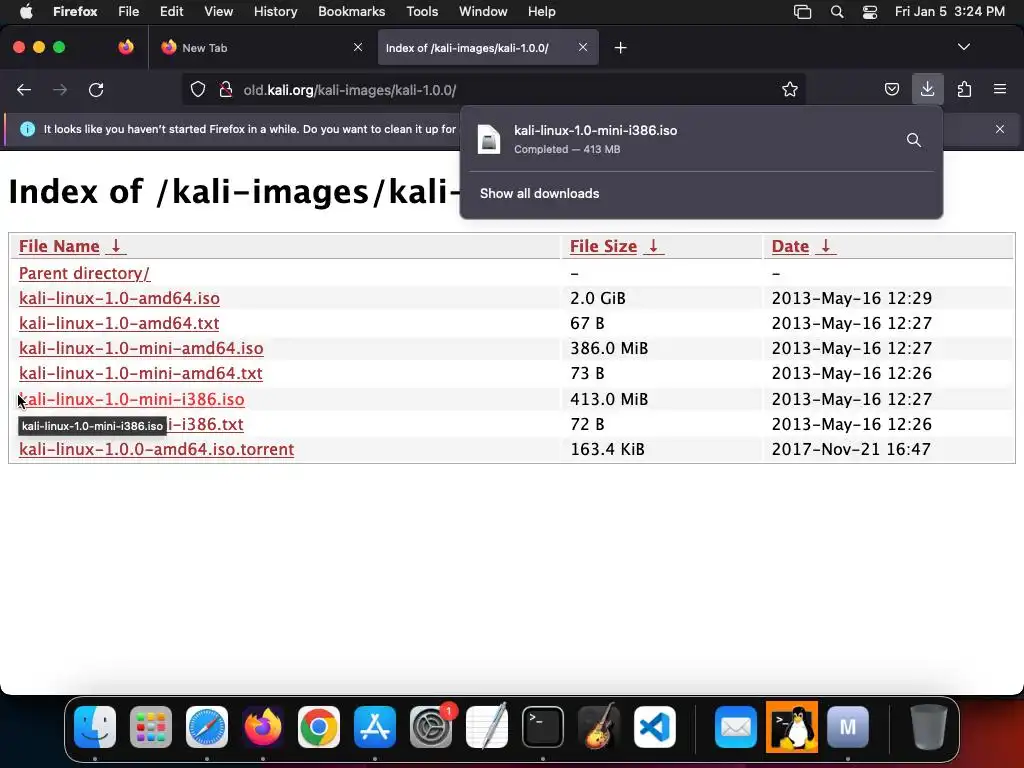Image resolution: width=1024 pixels, height=768 pixels.
Task: Download kali-linux-1.0-mini-amd64.iso
Action: pos(141,348)
